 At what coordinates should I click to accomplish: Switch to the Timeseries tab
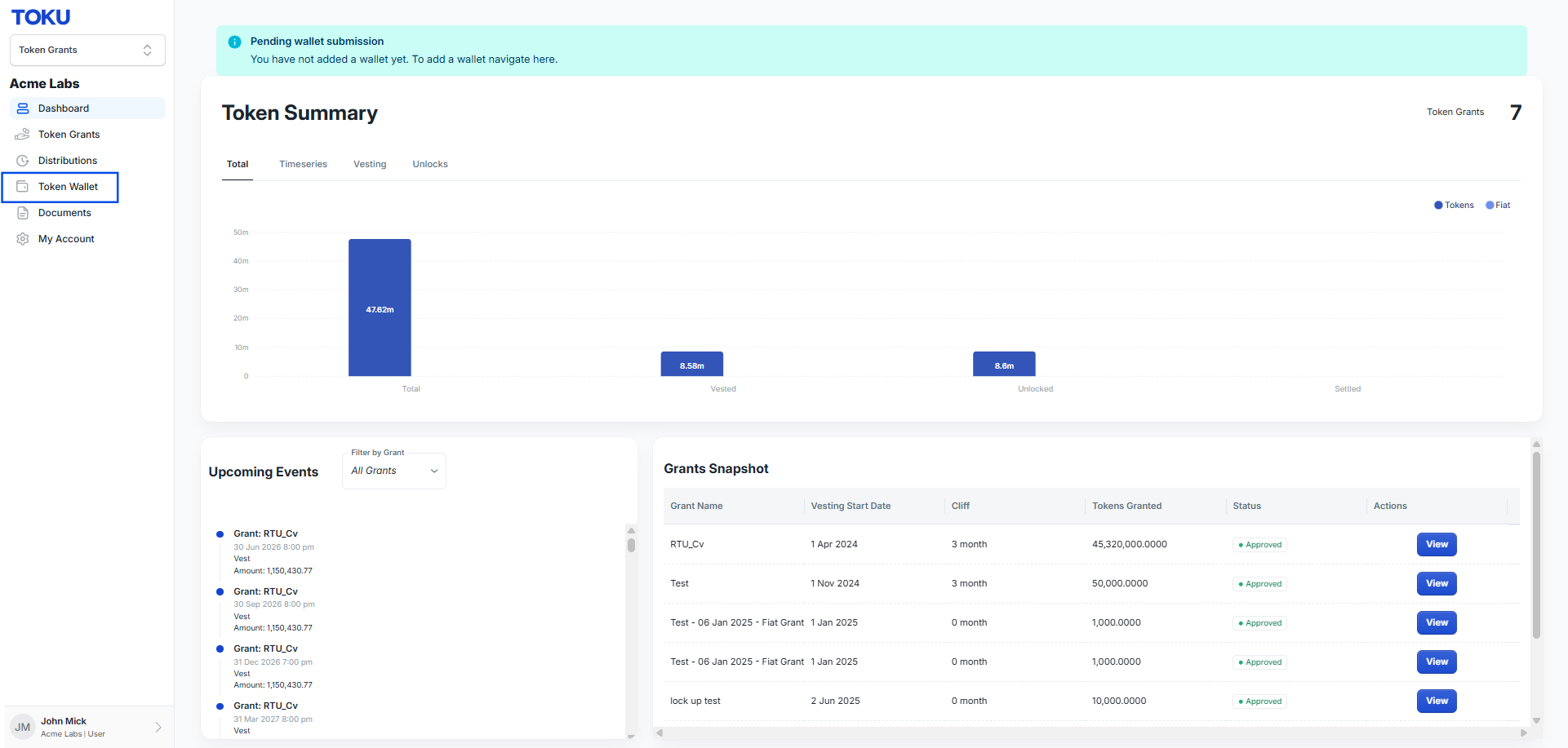tap(303, 164)
